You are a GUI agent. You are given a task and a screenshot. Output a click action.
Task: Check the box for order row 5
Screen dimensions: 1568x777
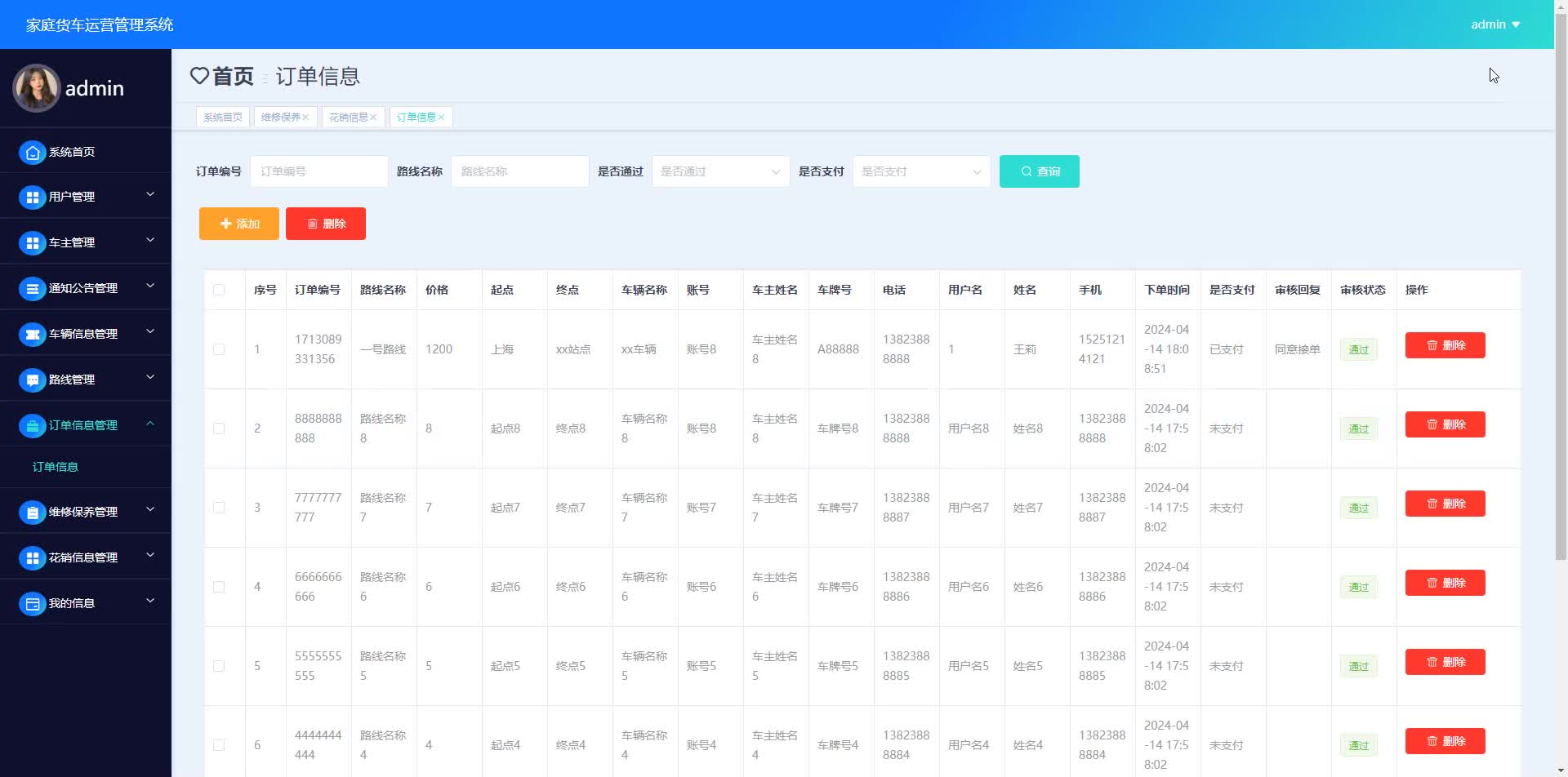pos(219,666)
